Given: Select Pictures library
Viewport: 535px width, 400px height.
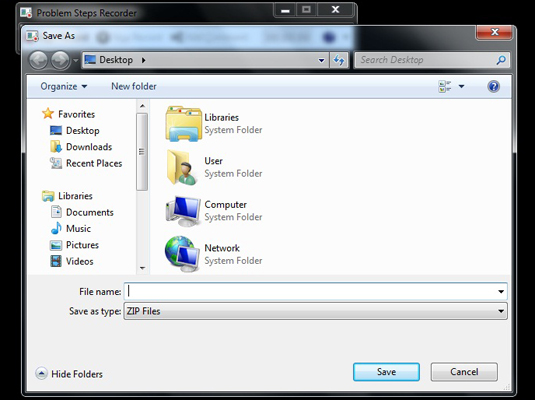Looking at the screenshot, I should point(82,245).
